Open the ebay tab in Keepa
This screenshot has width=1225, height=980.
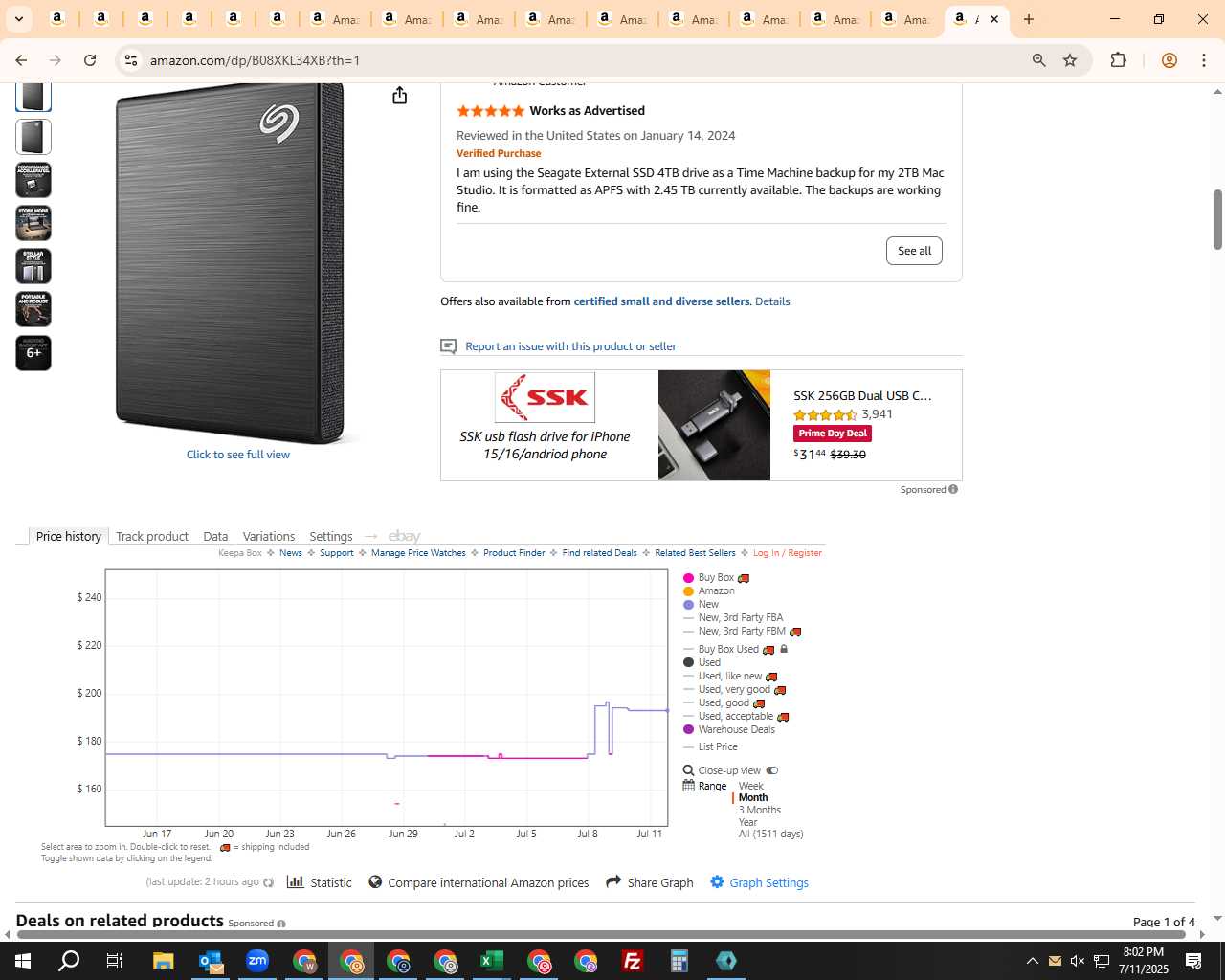click(404, 536)
